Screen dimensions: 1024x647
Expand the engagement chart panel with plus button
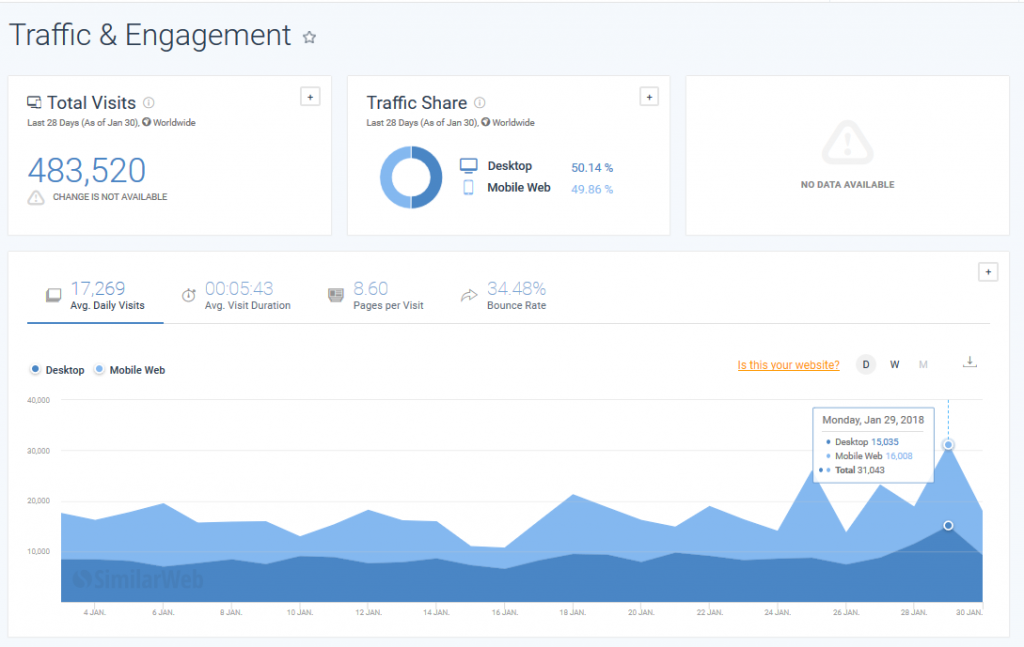pos(987,272)
